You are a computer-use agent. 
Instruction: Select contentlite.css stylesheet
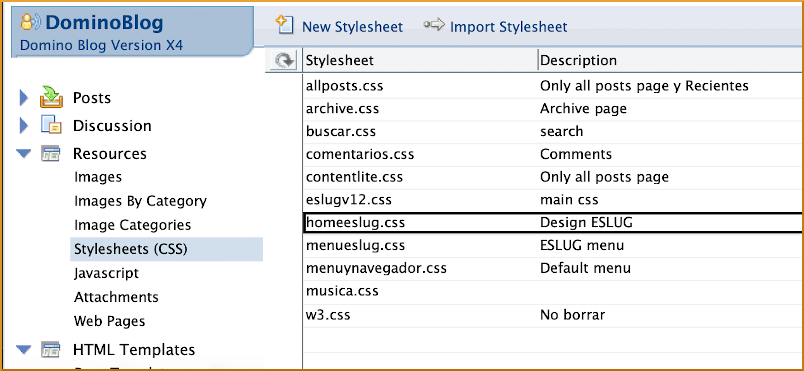click(354, 177)
